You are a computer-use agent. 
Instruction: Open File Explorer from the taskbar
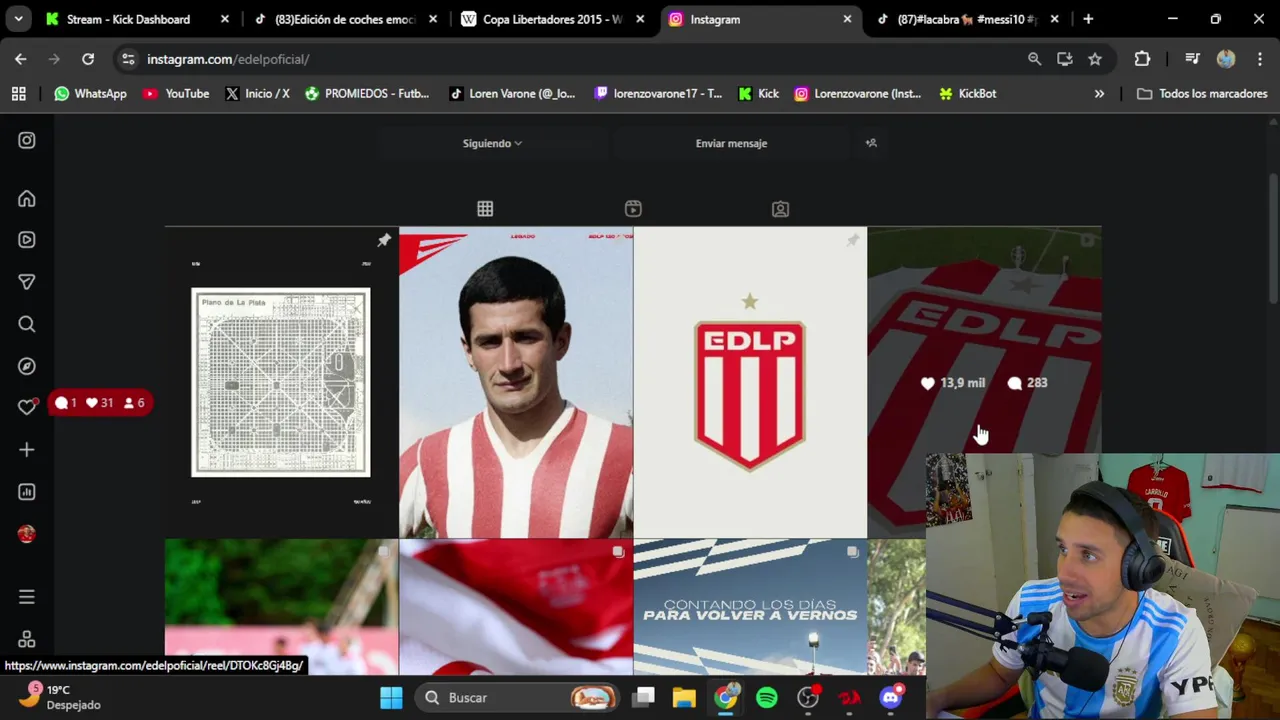684,698
